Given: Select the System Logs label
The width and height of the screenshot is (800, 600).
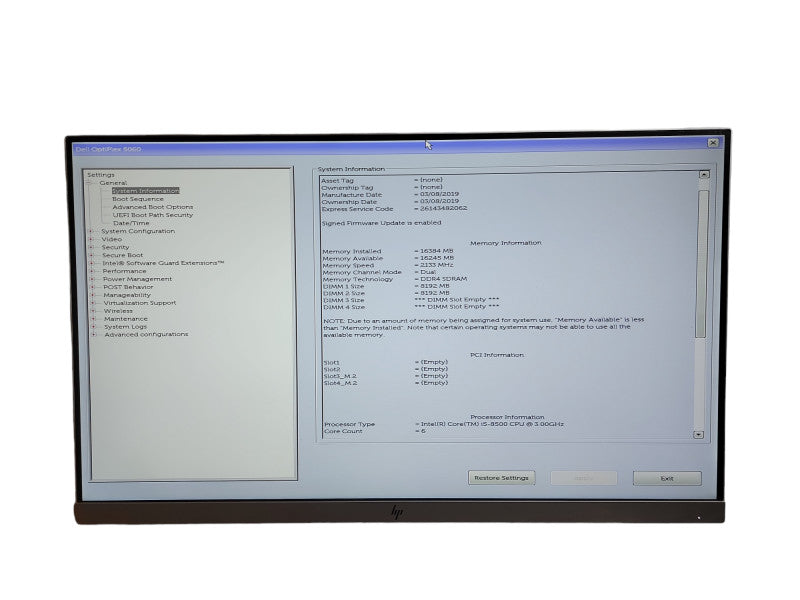Looking at the screenshot, I should 126,327.
